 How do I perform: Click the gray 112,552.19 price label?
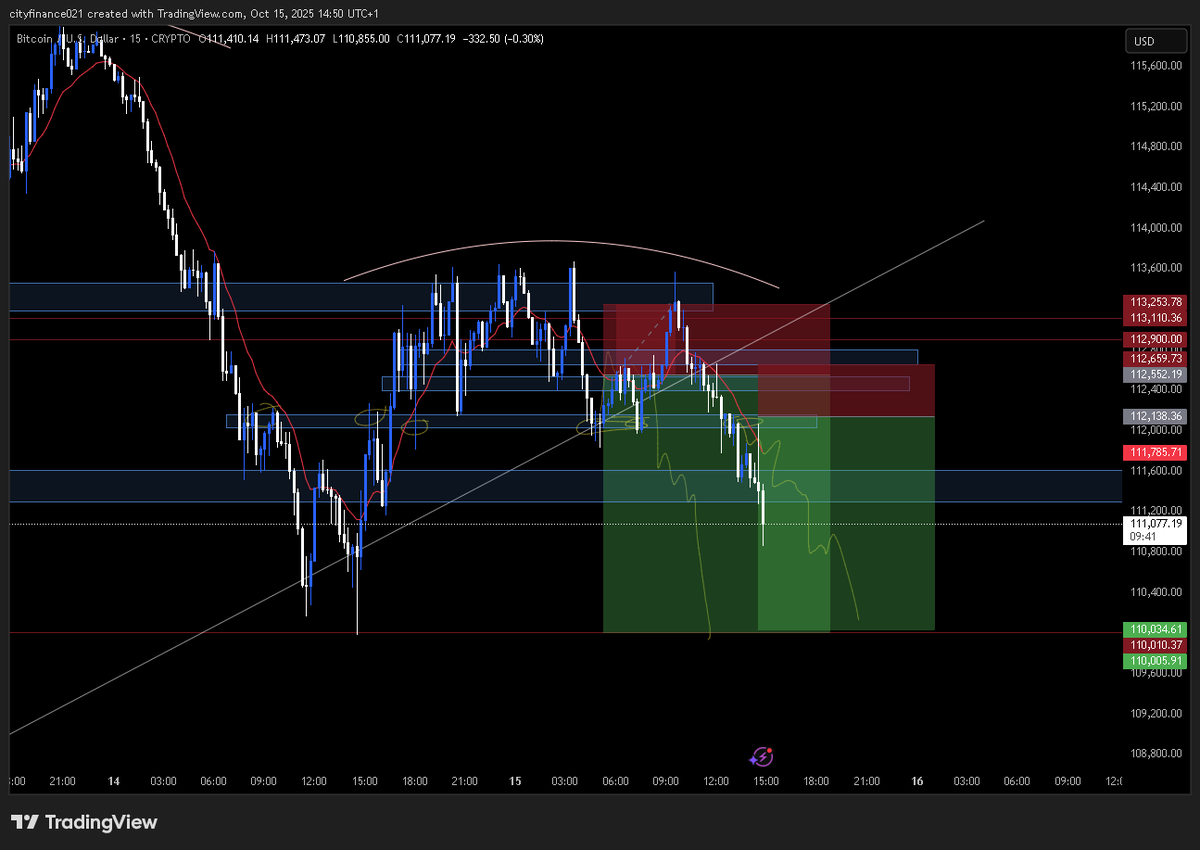[1156, 375]
